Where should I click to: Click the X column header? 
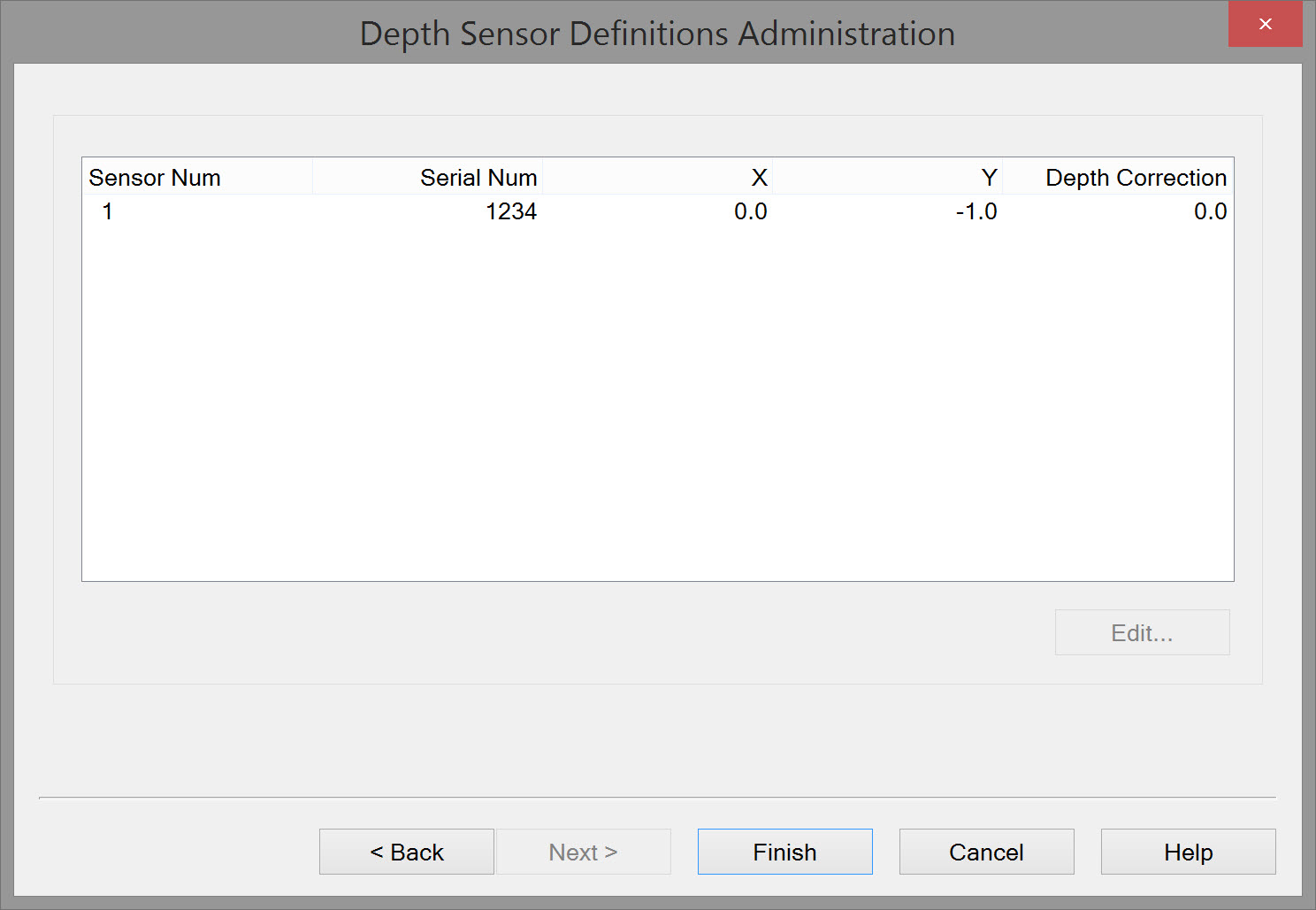point(759,178)
